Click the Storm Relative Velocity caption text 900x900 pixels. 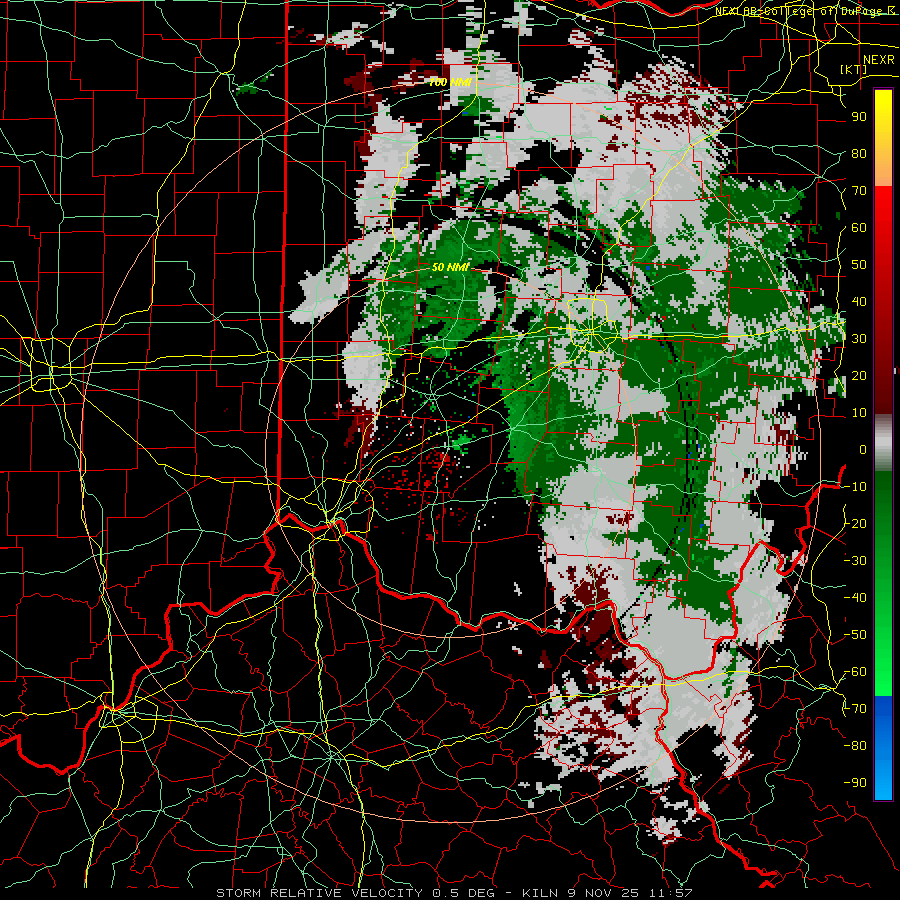(x=454, y=893)
